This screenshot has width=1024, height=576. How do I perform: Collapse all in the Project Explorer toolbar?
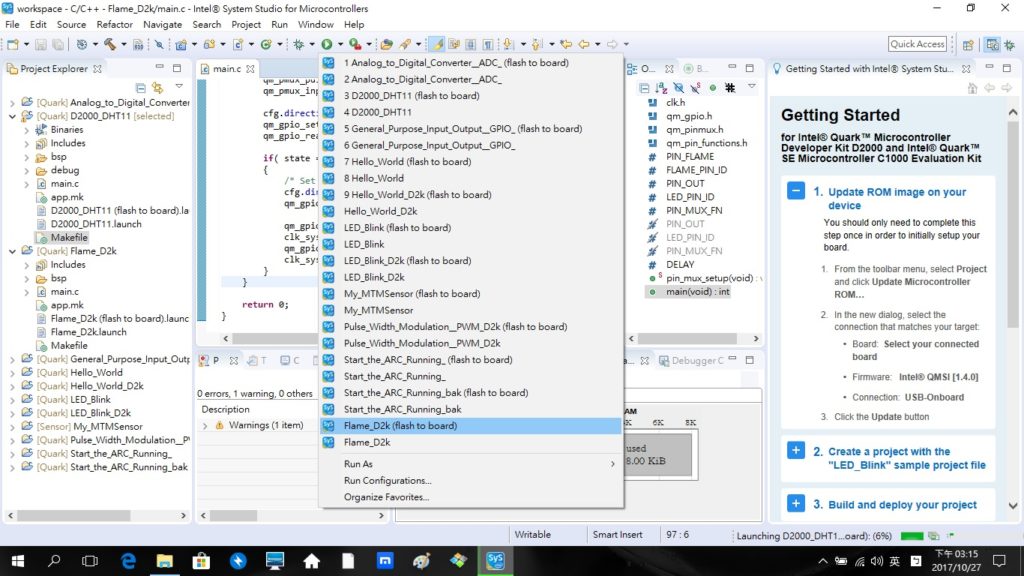click(140, 88)
